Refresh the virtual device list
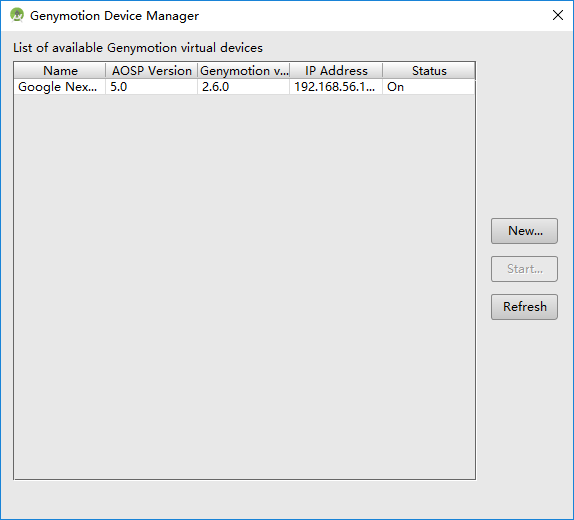The width and height of the screenshot is (574, 520). 524,307
